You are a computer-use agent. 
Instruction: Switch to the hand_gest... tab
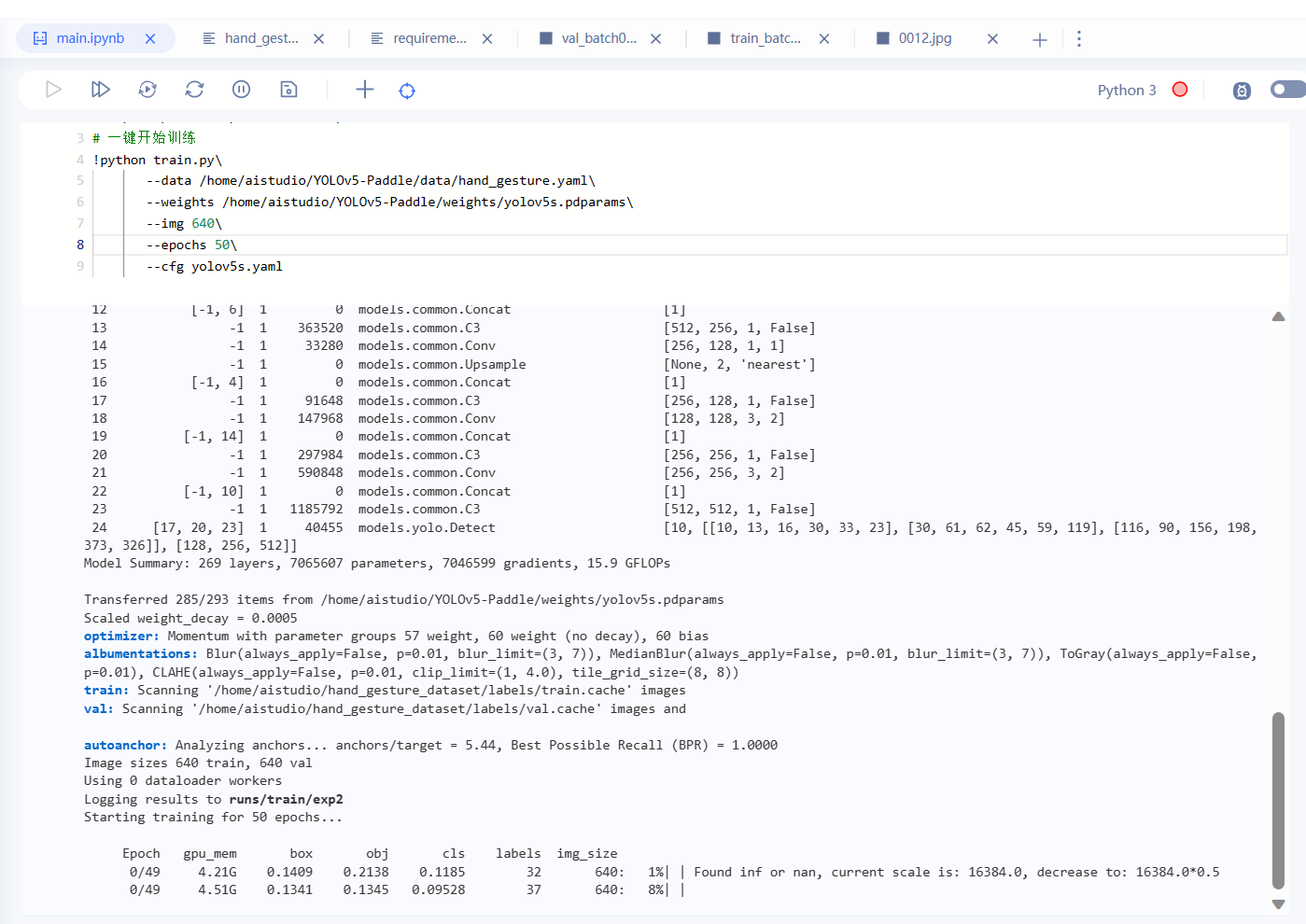click(x=261, y=38)
